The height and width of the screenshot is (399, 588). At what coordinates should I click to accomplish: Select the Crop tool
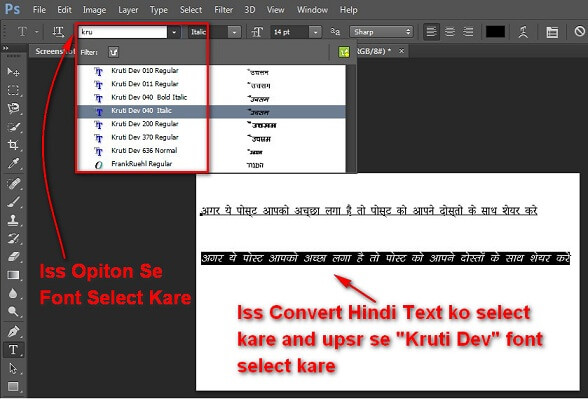click(13, 145)
